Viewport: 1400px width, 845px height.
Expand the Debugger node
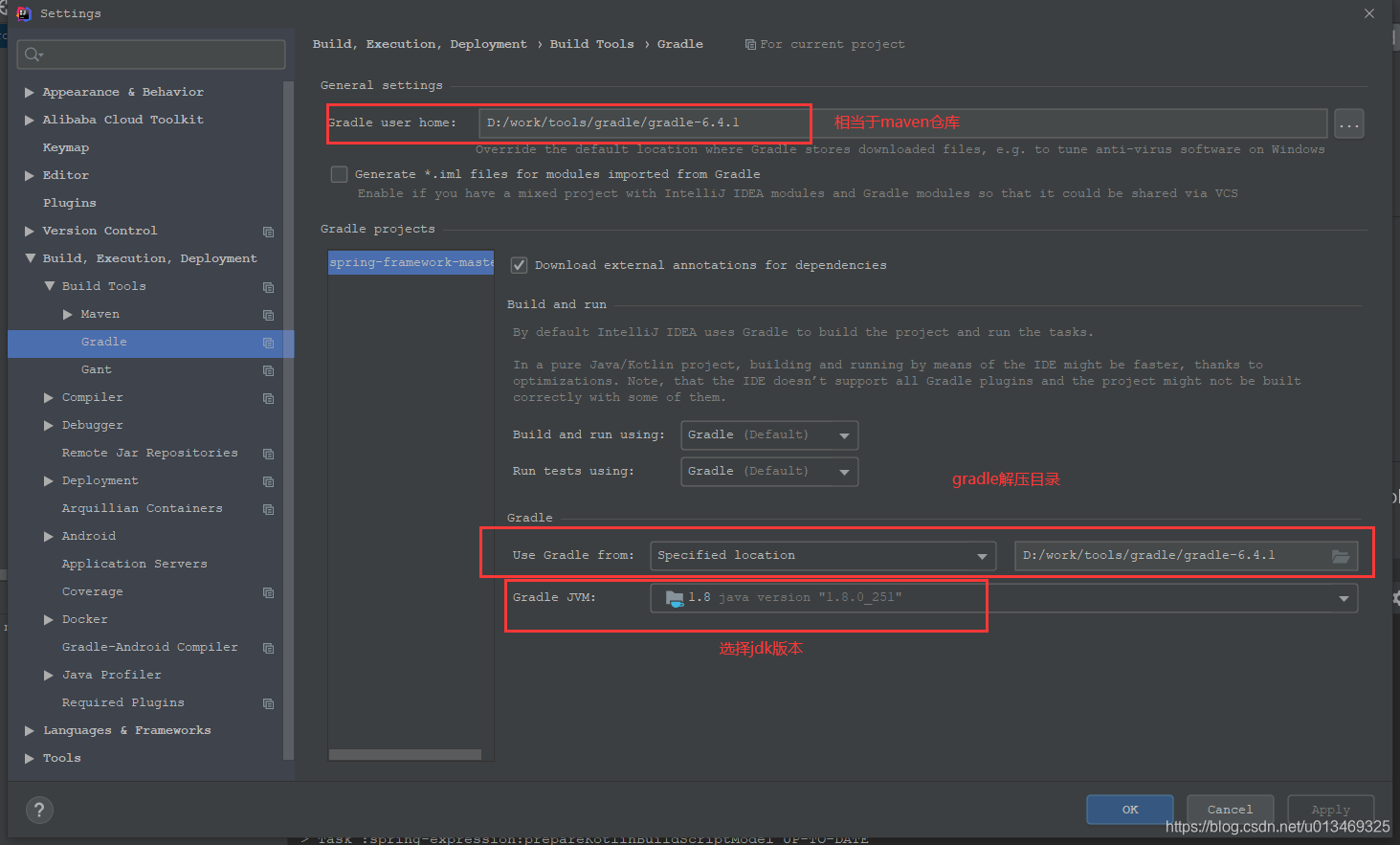[49, 426]
